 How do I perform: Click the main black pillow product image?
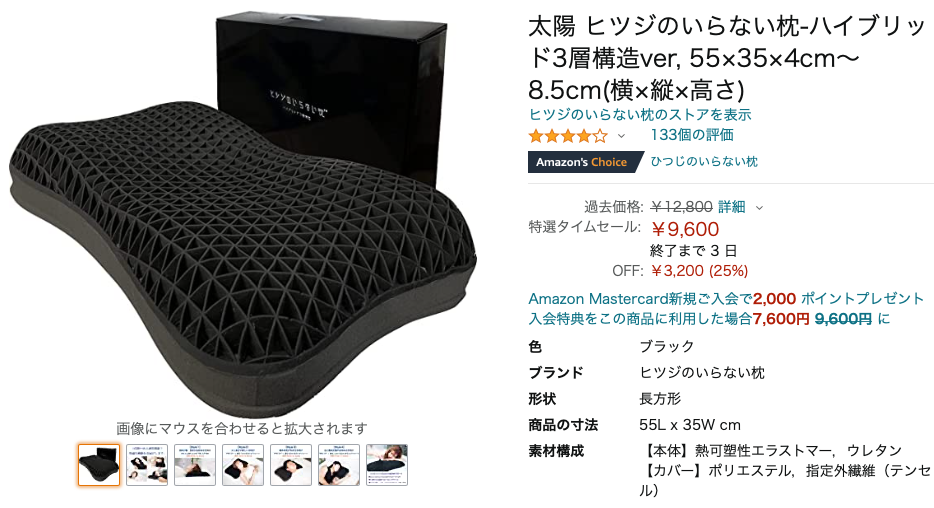click(x=243, y=214)
